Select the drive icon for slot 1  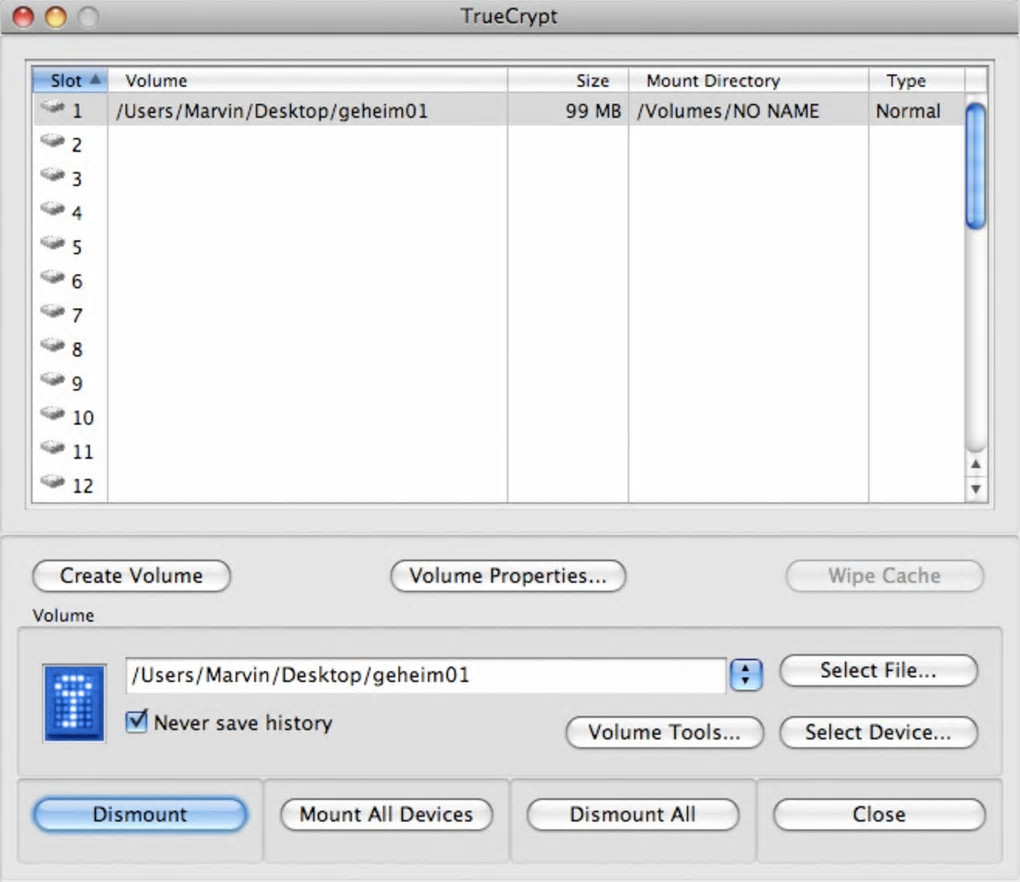pos(52,107)
